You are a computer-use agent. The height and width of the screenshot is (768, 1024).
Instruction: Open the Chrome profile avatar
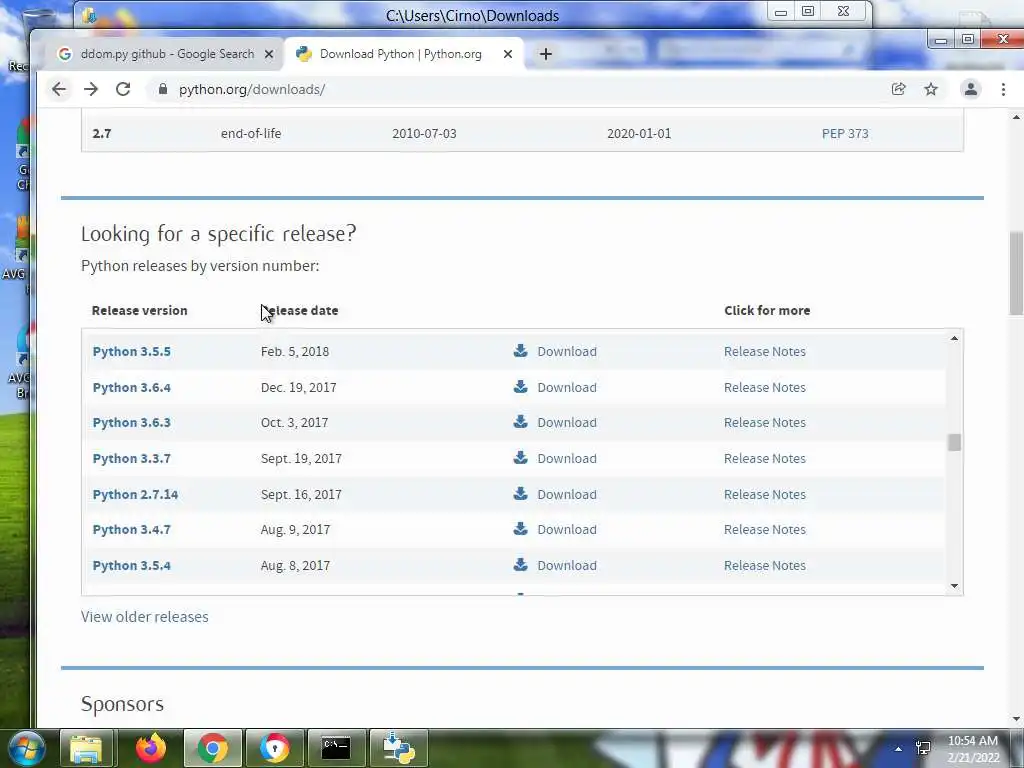click(x=971, y=89)
